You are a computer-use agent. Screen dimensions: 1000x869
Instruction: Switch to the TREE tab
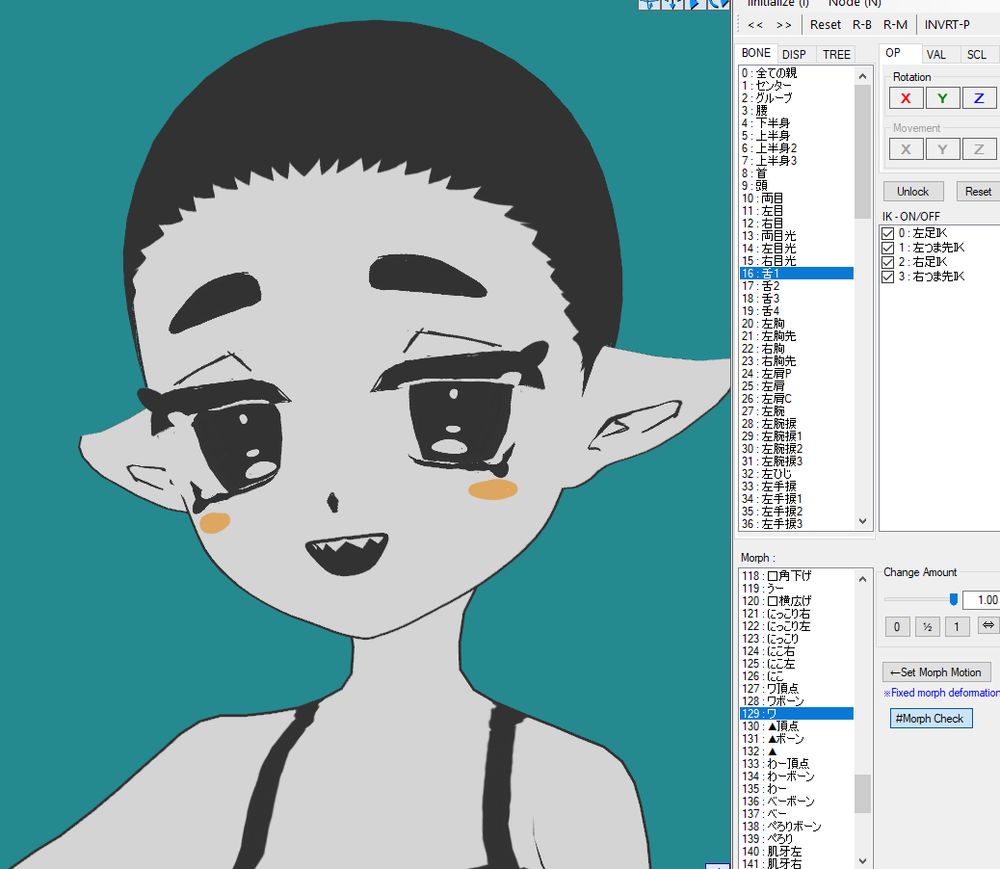pos(836,54)
